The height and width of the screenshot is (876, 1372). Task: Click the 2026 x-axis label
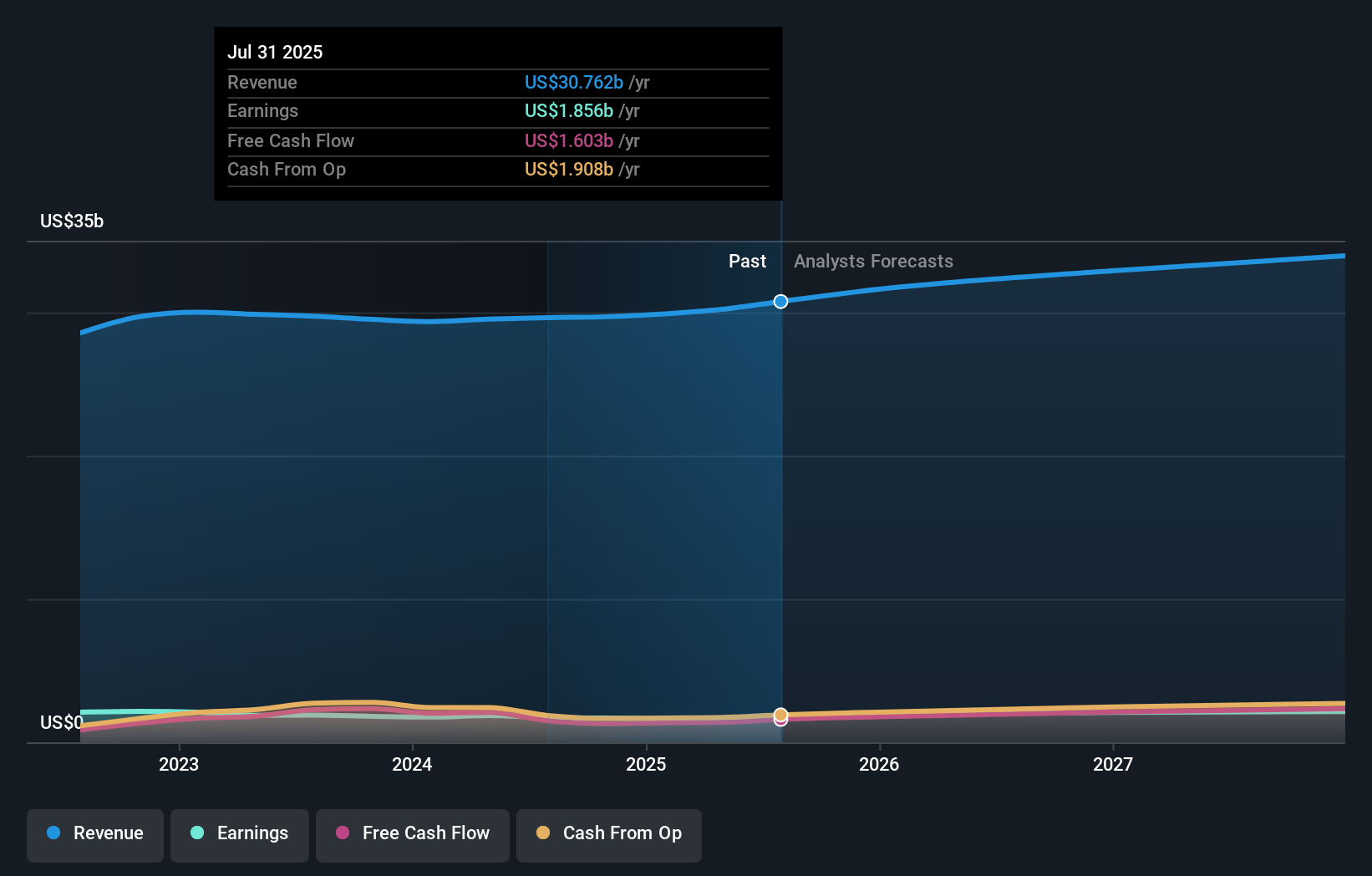pyautogui.click(x=879, y=764)
